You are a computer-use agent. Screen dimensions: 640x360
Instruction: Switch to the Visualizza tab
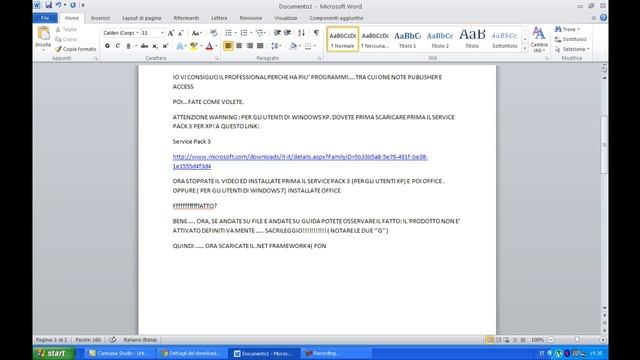[x=286, y=18]
